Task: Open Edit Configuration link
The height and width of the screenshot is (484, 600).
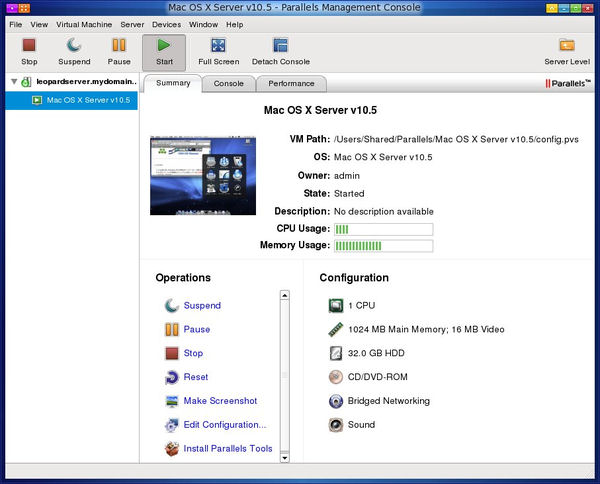Action: (x=225, y=425)
